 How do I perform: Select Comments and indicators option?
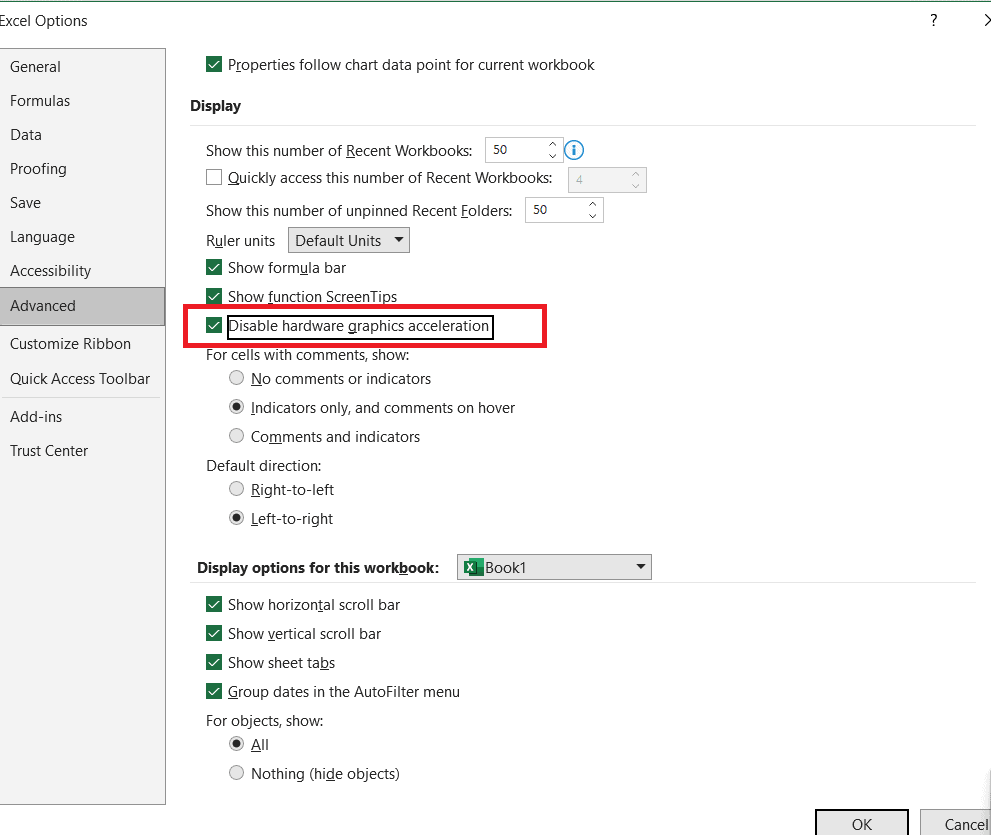(236, 436)
